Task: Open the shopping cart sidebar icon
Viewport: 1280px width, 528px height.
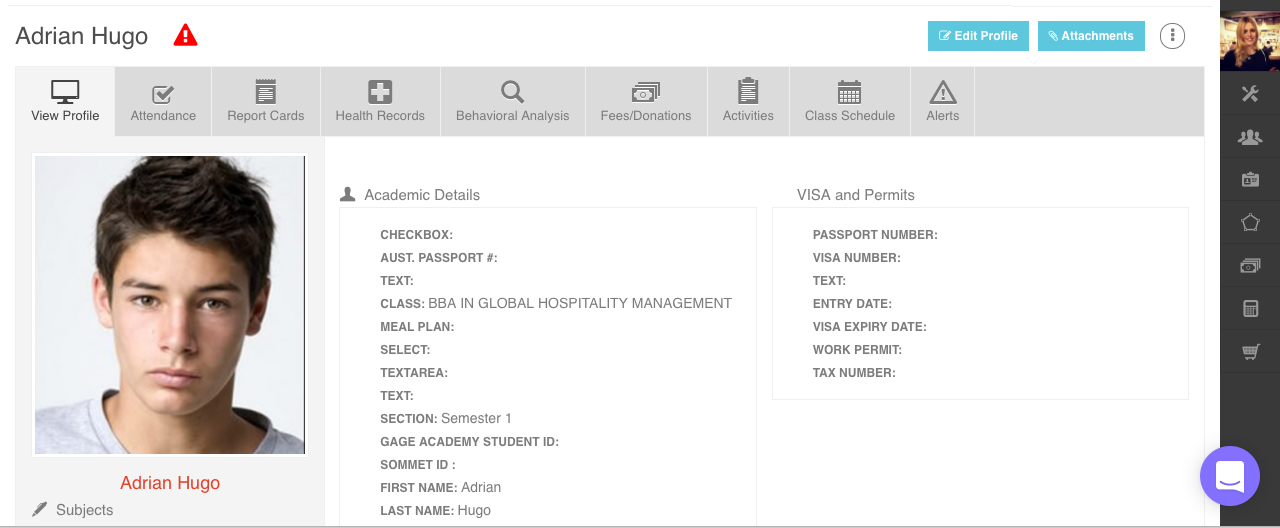Action: click(1250, 352)
